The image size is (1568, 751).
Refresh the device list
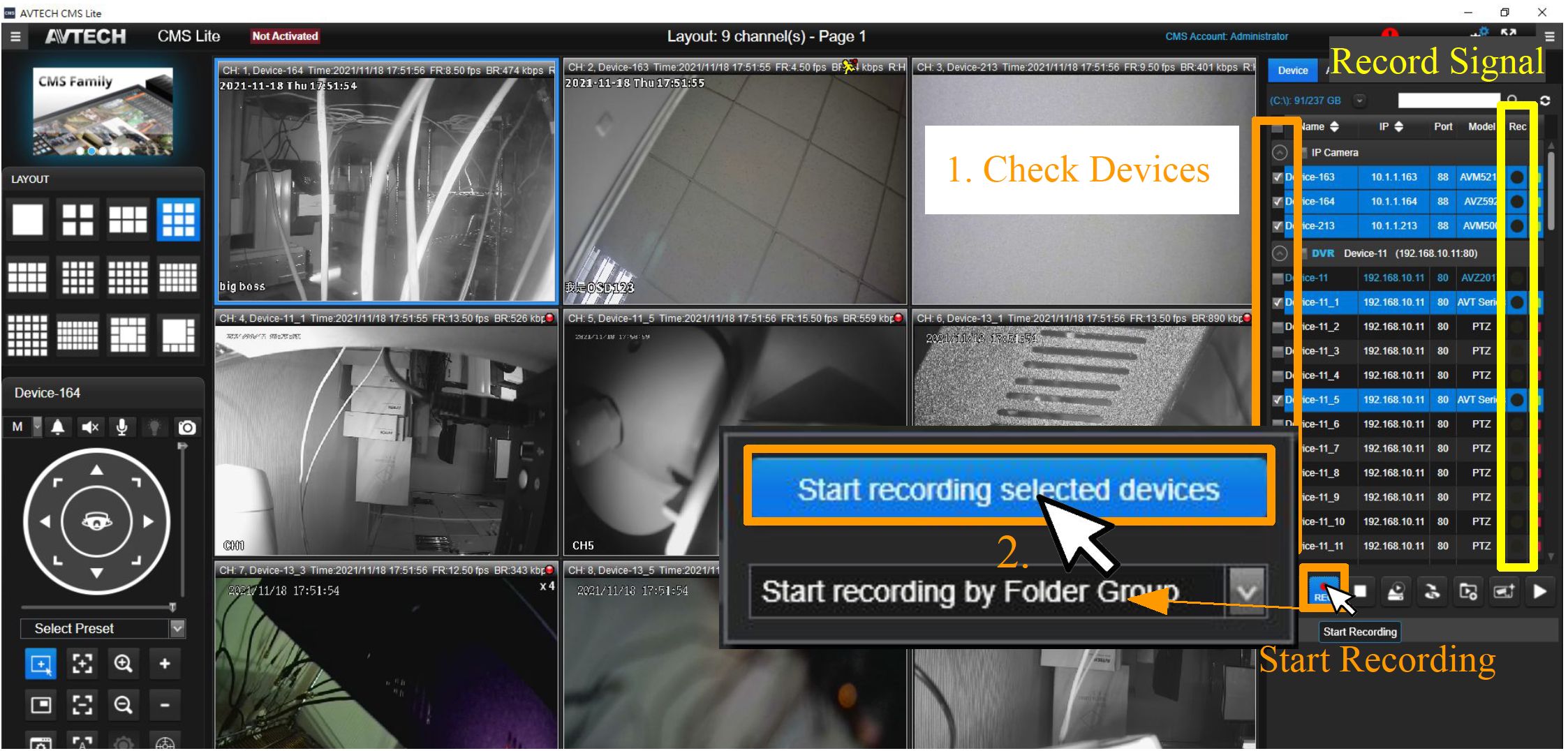coord(1545,101)
